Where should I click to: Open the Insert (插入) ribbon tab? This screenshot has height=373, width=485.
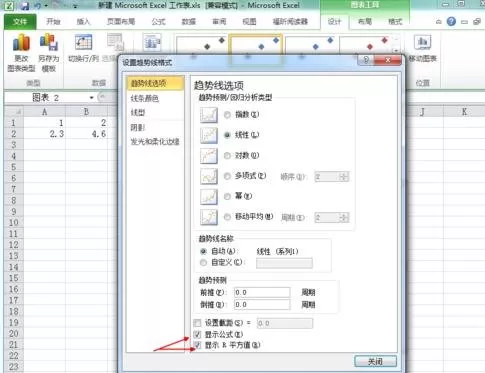(83, 22)
